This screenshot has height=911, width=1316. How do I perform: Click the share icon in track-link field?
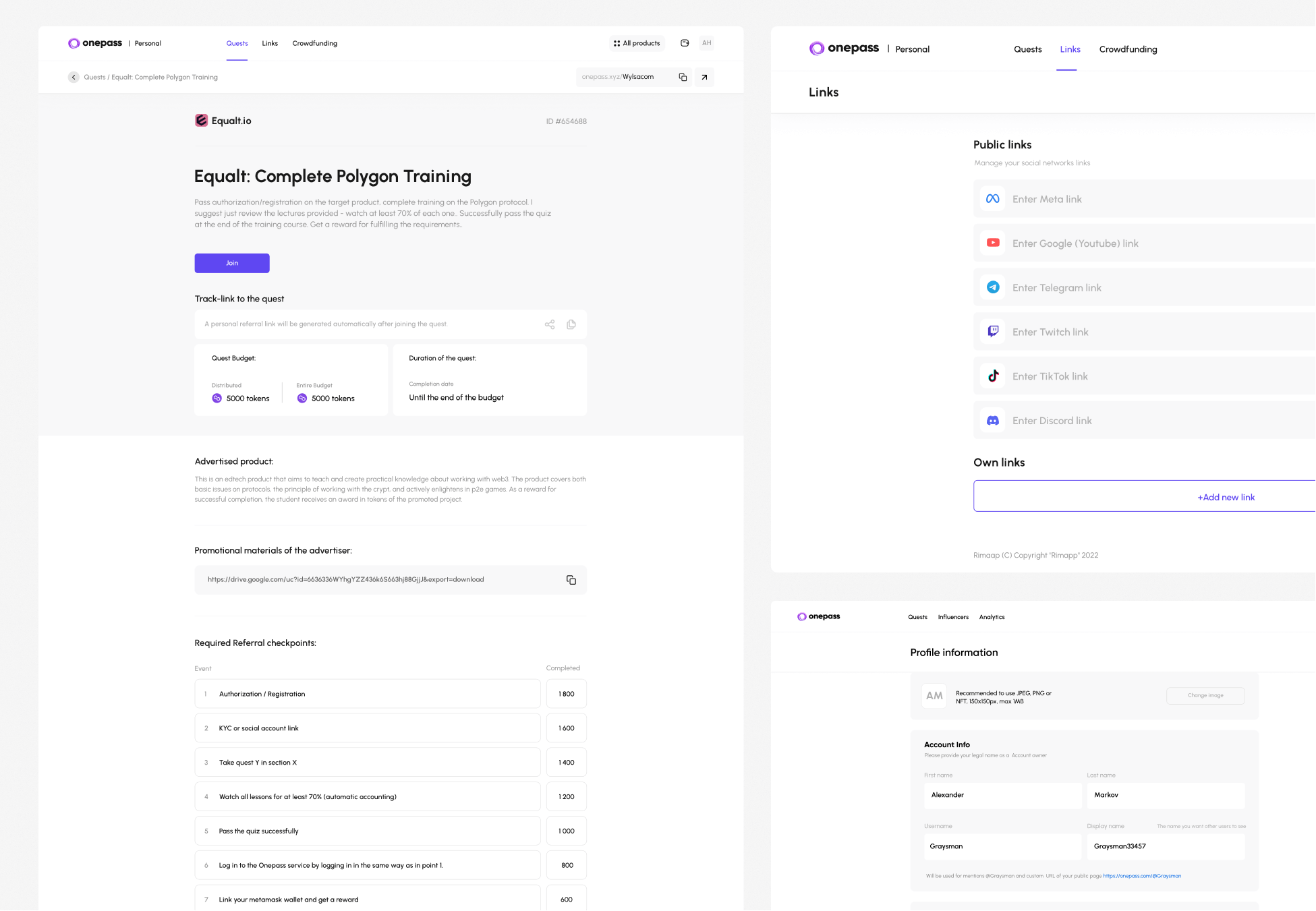tap(550, 324)
